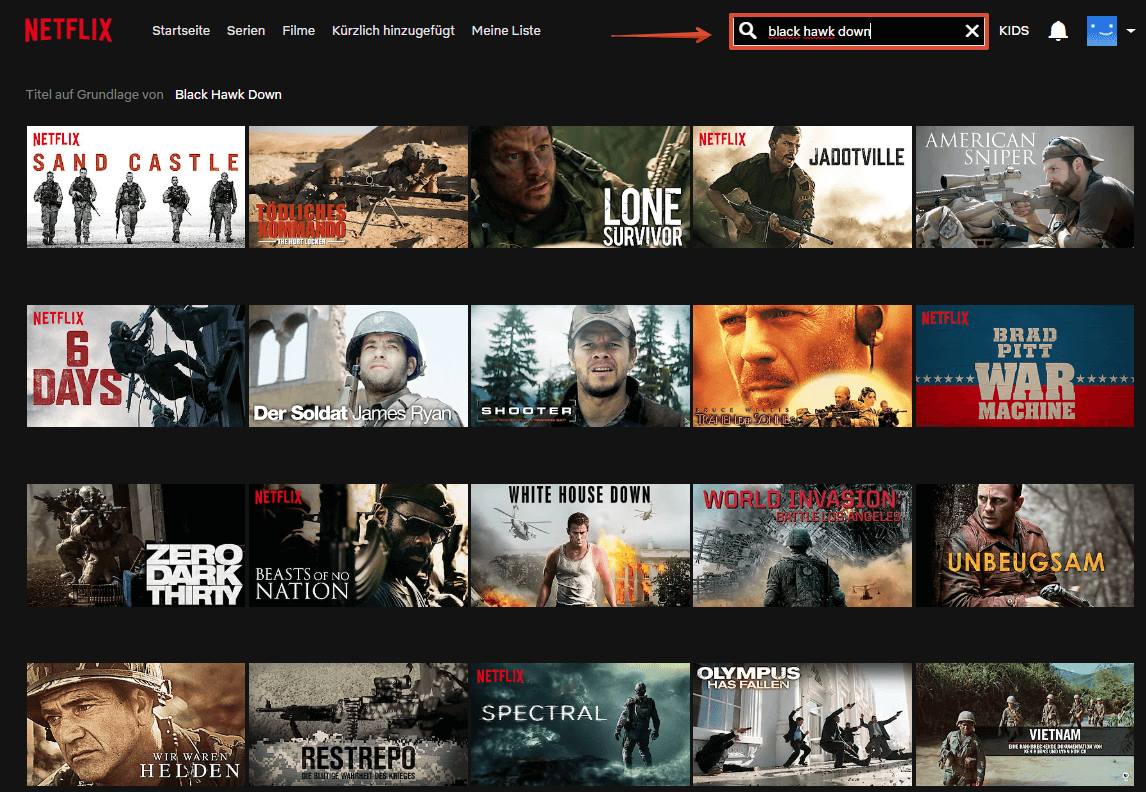Open the Filme menu item
Viewport: 1146px width, 792px height.
(x=298, y=31)
